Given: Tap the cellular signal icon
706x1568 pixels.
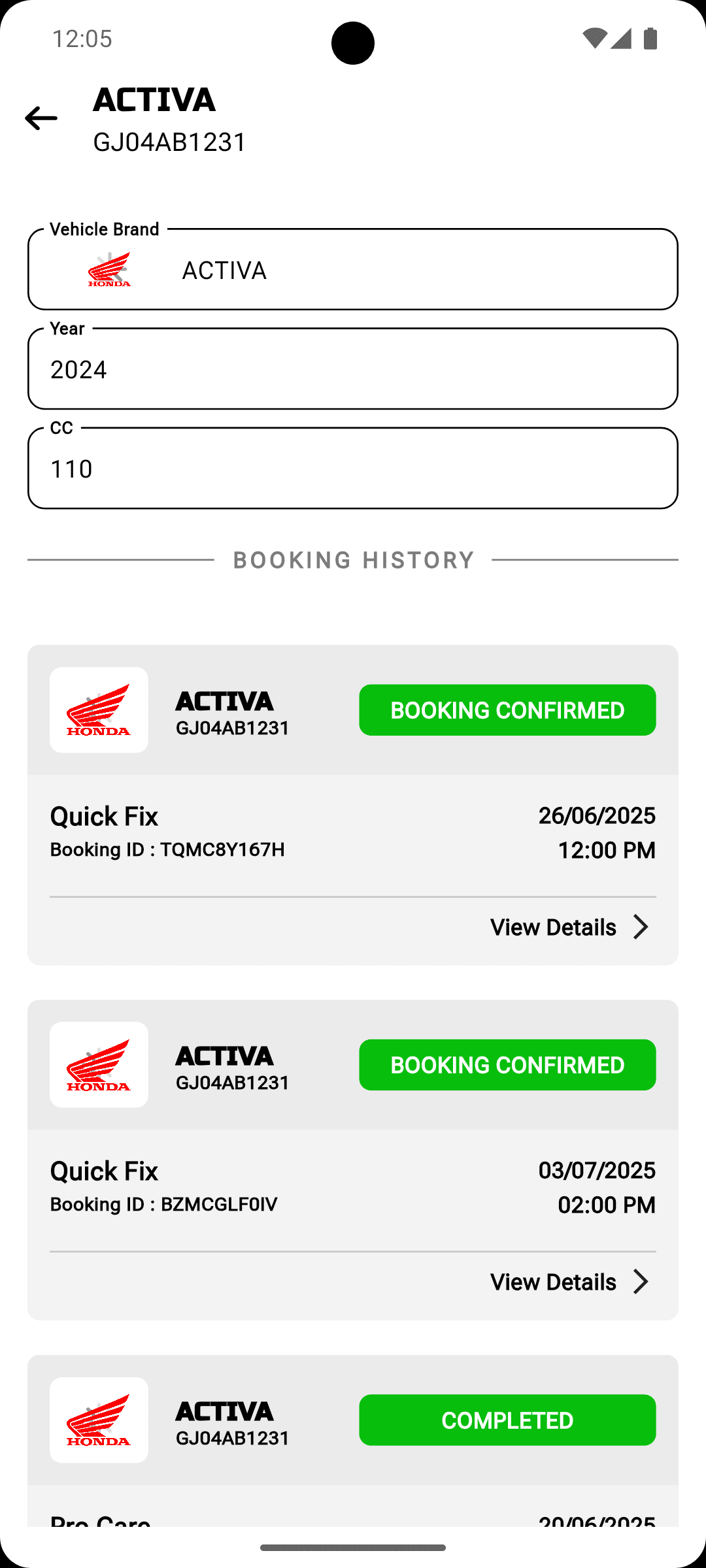Looking at the screenshot, I should (621, 39).
